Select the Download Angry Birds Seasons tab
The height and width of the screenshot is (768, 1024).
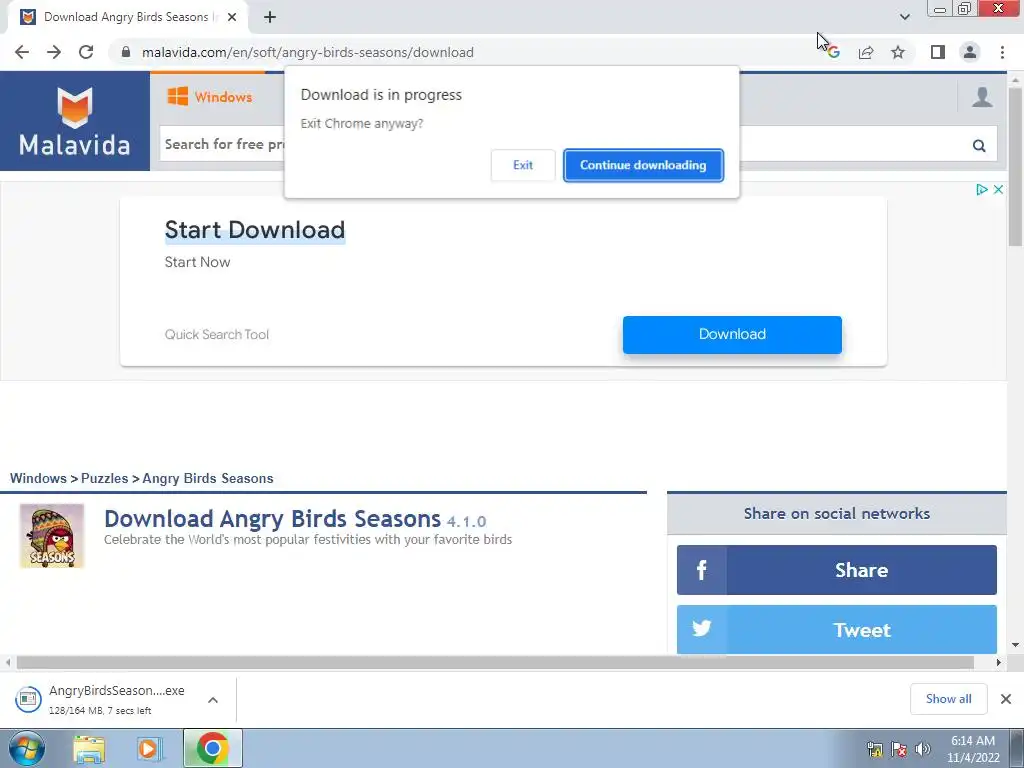[x=128, y=18]
